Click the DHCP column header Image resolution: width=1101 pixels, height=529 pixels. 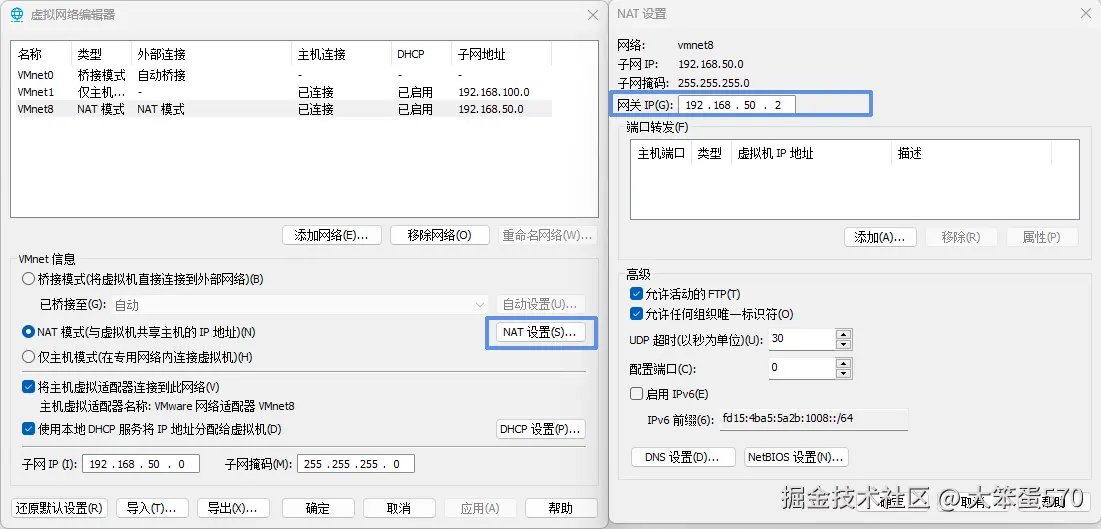click(x=421, y=54)
